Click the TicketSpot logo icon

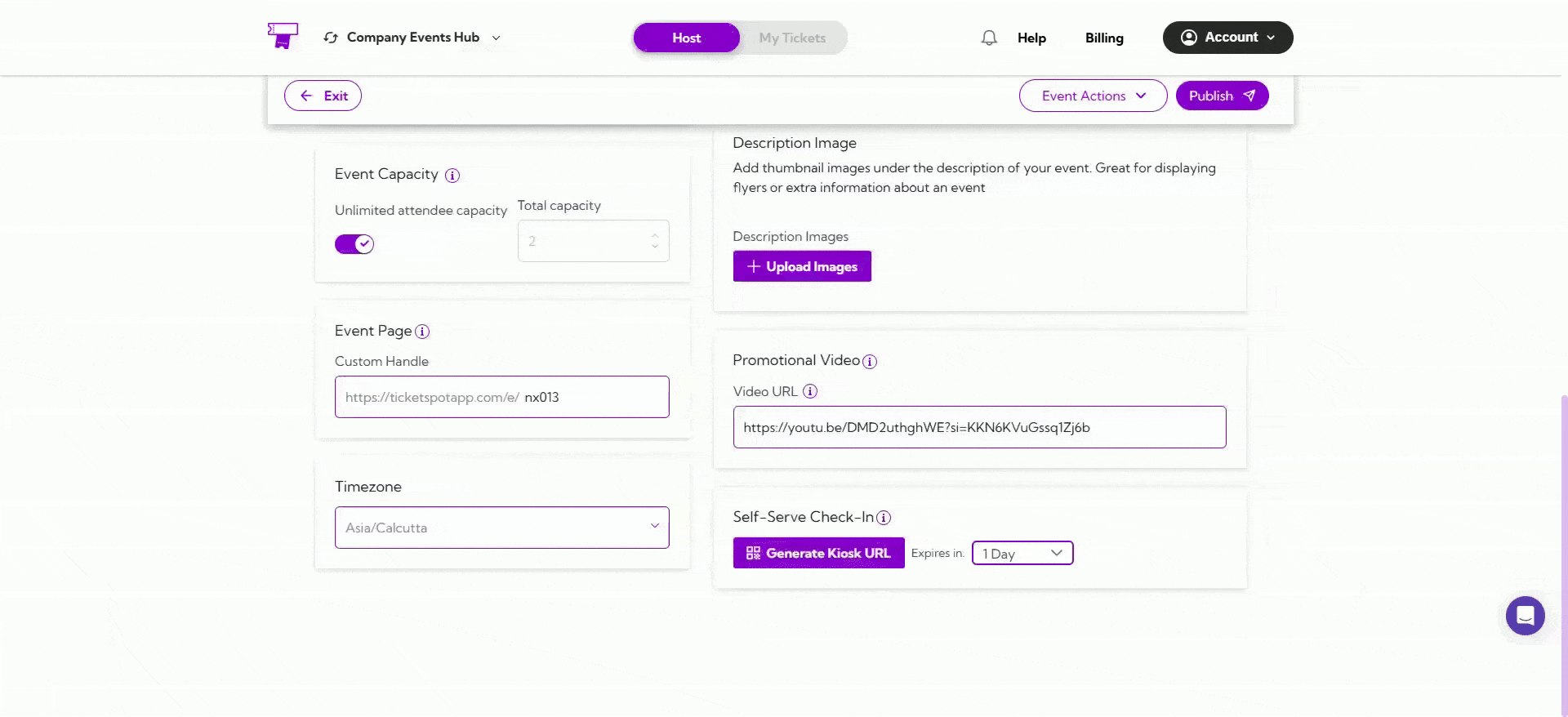[x=283, y=36]
